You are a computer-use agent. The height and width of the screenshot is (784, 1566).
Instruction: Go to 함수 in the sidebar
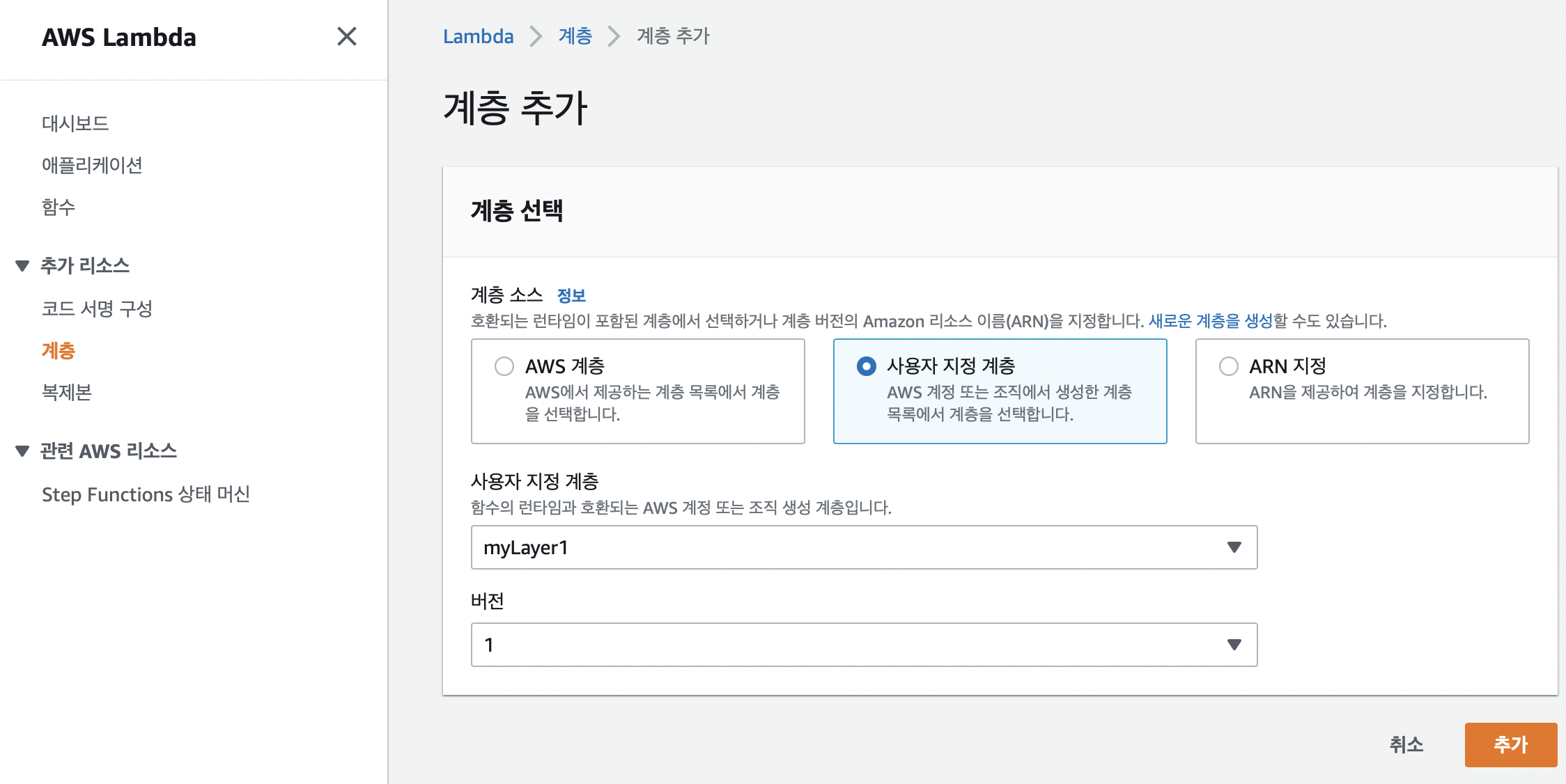pos(59,207)
